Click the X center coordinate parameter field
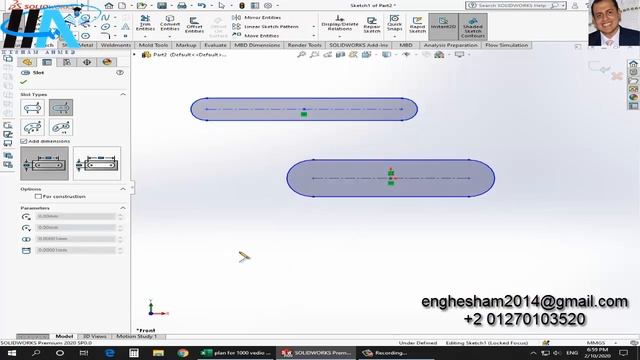 pos(76,216)
